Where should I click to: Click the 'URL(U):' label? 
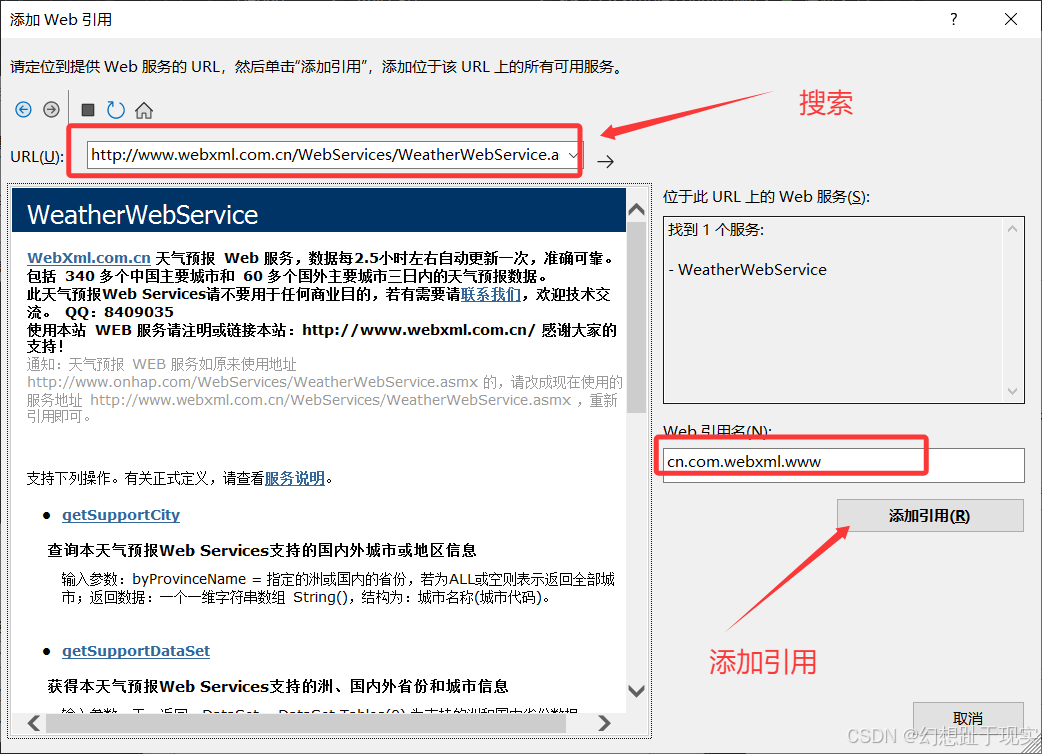click(37, 157)
